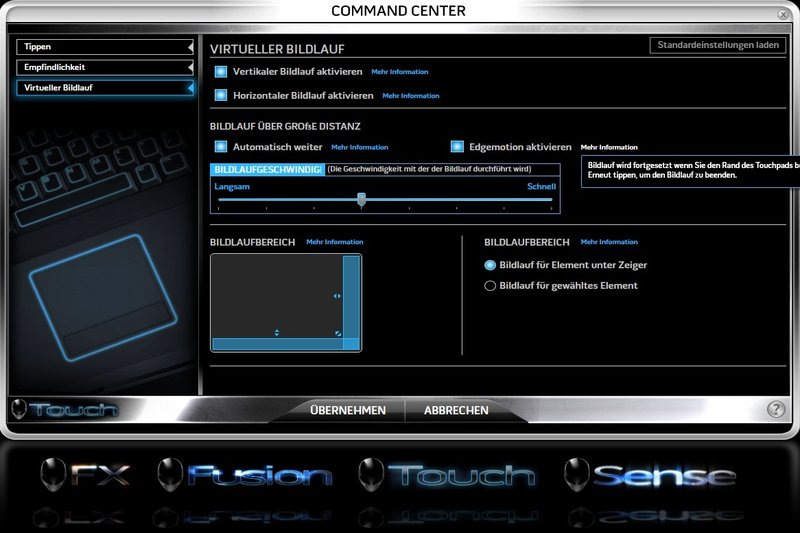
Task: Click the corner resize handle in scroll area
Action: coord(338,334)
